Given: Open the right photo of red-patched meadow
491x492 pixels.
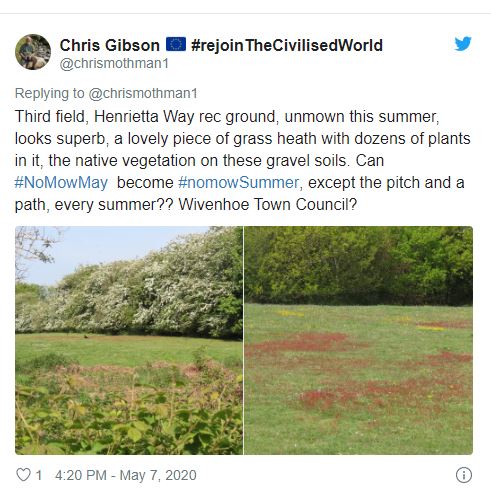Looking at the screenshot, I should click(x=359, y=340).
